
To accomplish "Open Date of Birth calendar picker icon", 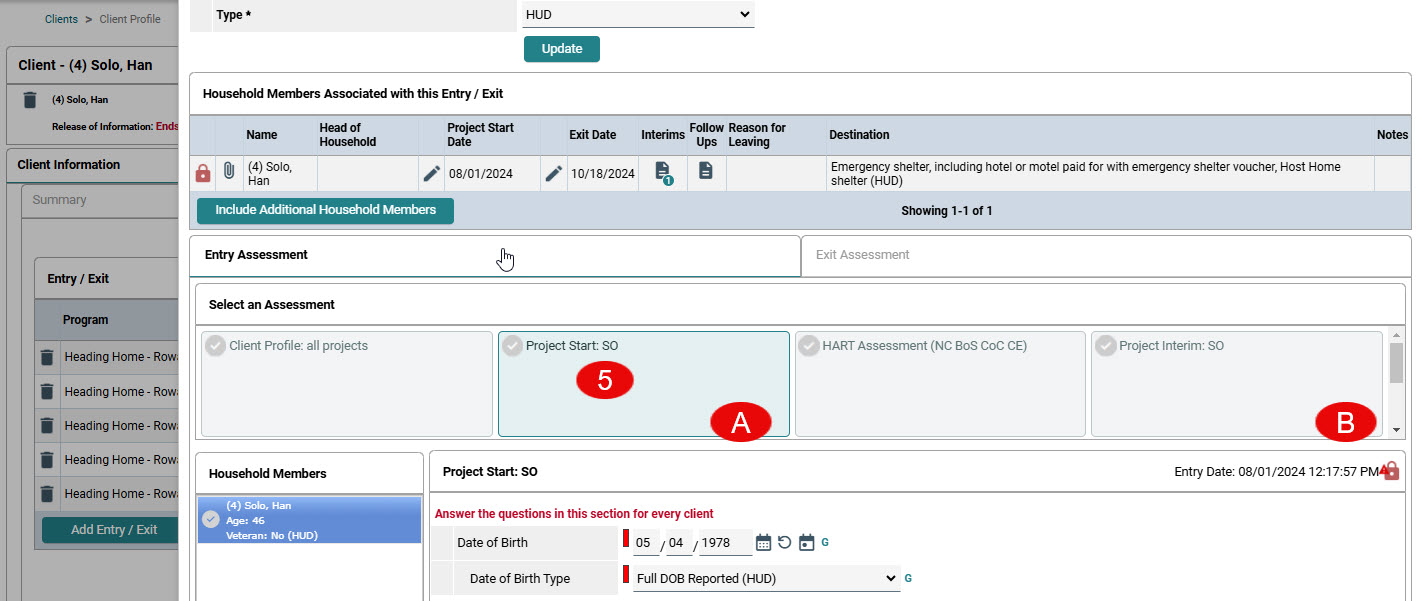I will (x=763, y=543).
